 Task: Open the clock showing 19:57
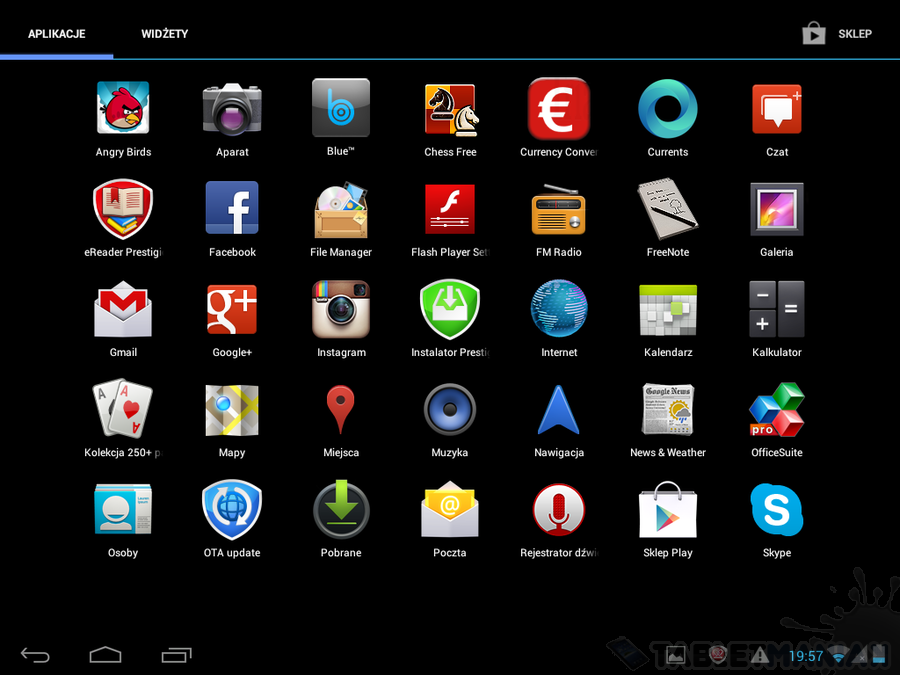point(806,656)
